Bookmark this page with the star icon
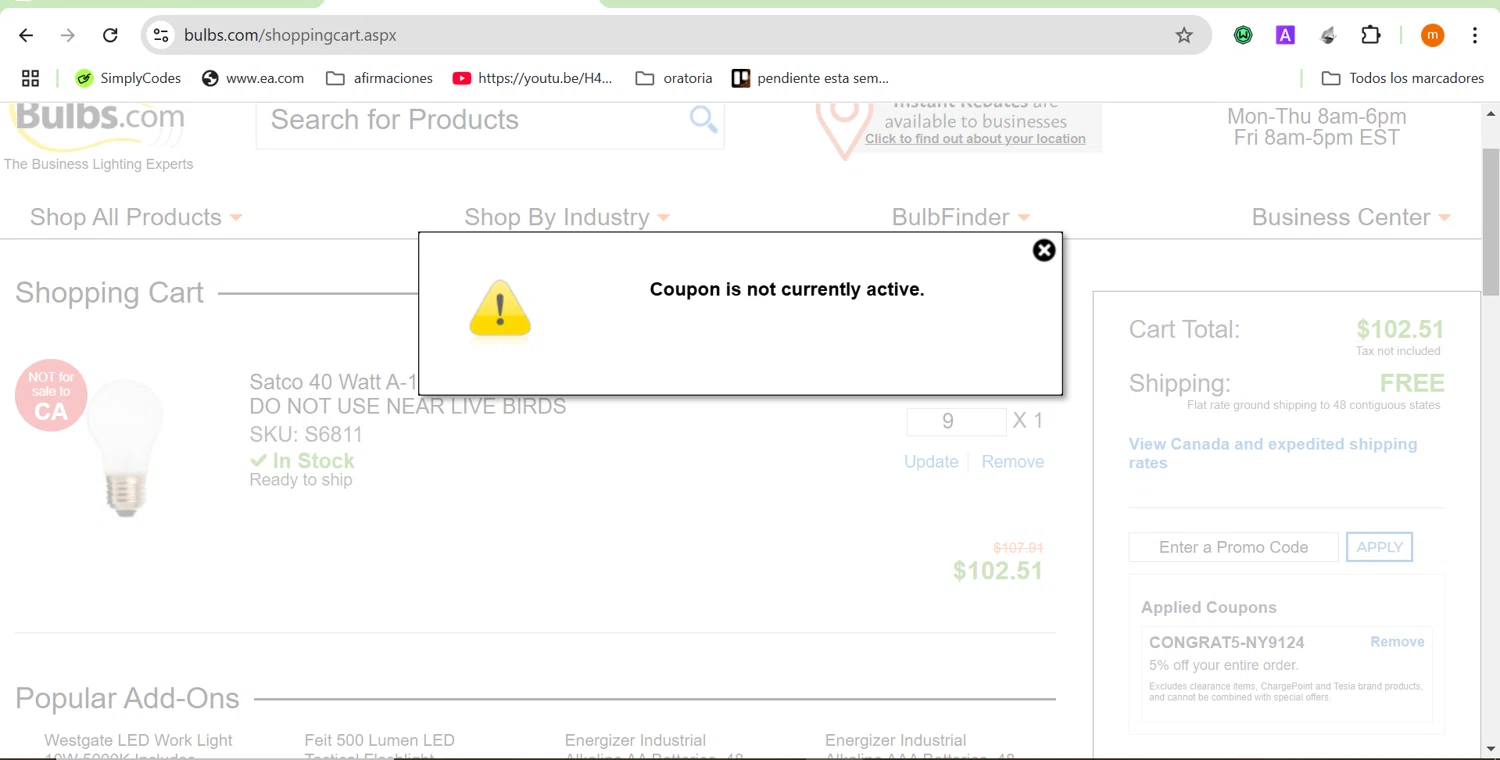The width and height of the screenshot is (1500, 760). (x=1184, y=35)
